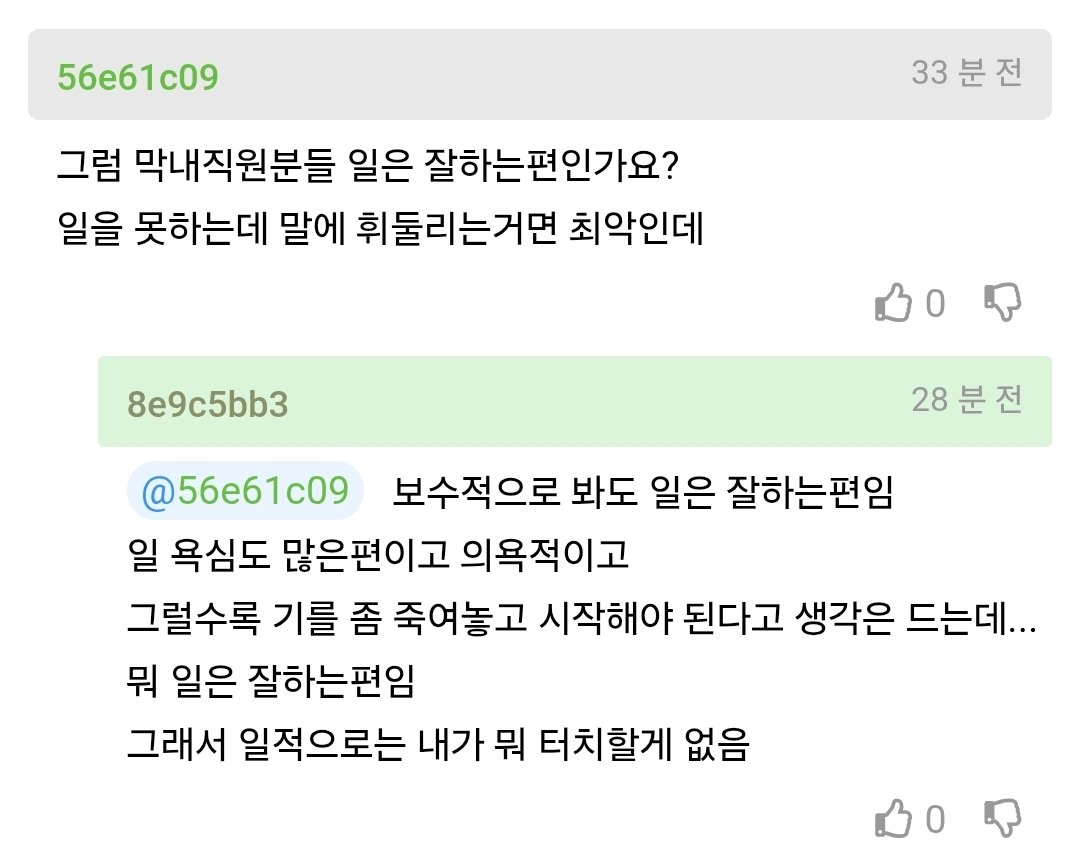Click empty area of gray comment header bar
Viewport: 1080px width, 855px height.
pos(560,75)
